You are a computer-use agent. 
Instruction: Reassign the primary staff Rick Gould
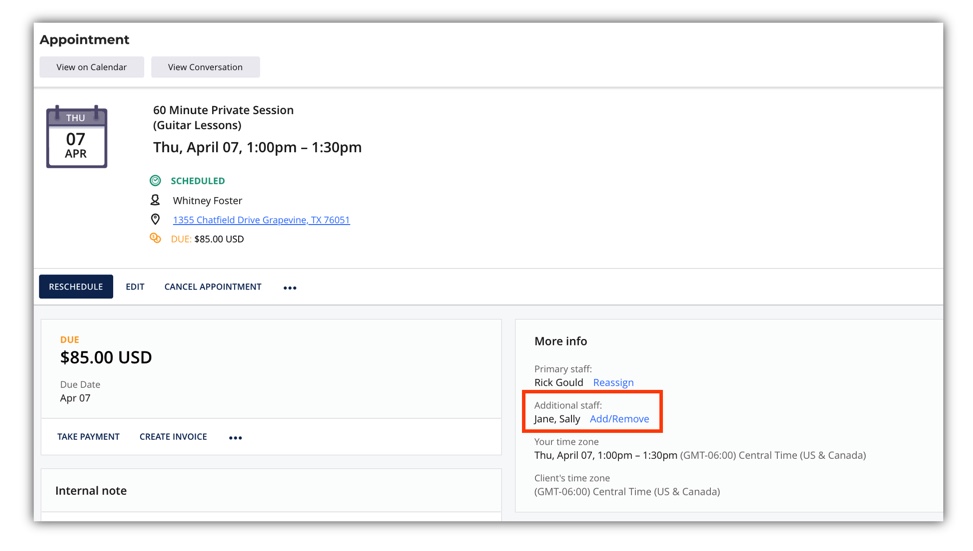pyautogui.click(x=613, y=383)
